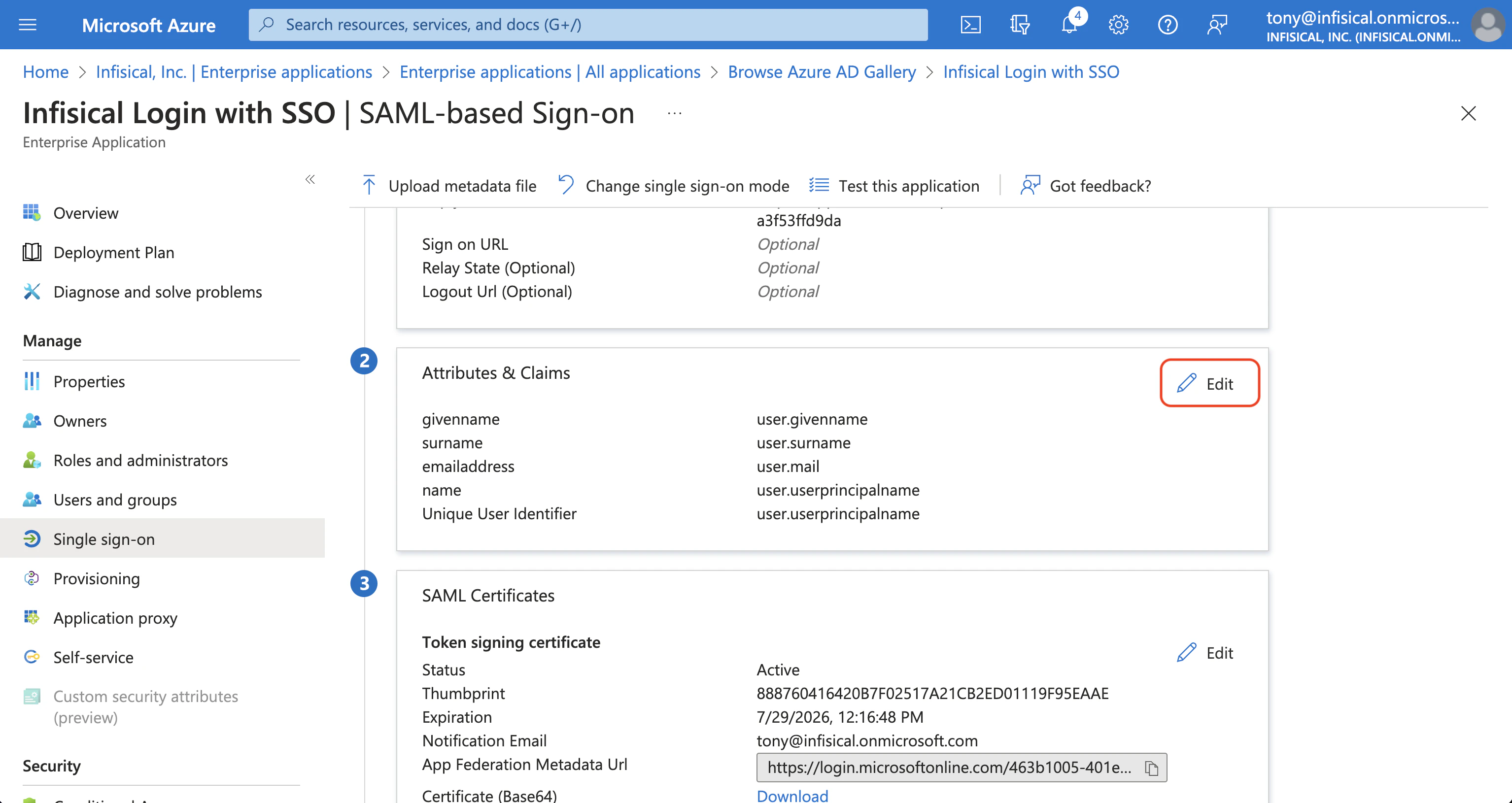Click the Deployment Plan book icon
This screenshot has width=1512, height=803.
click(x=32, y=252)
